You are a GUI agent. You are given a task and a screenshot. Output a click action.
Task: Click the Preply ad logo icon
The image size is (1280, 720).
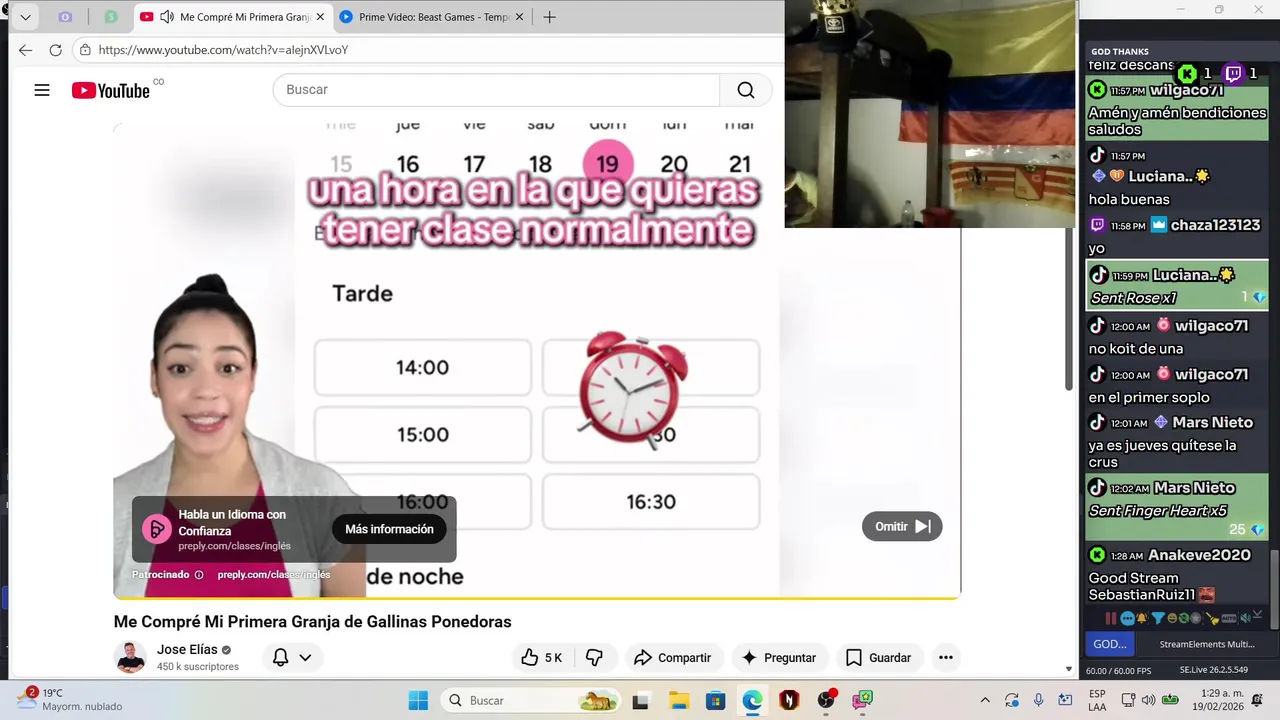pyautogui.click(x=157, y=529)
